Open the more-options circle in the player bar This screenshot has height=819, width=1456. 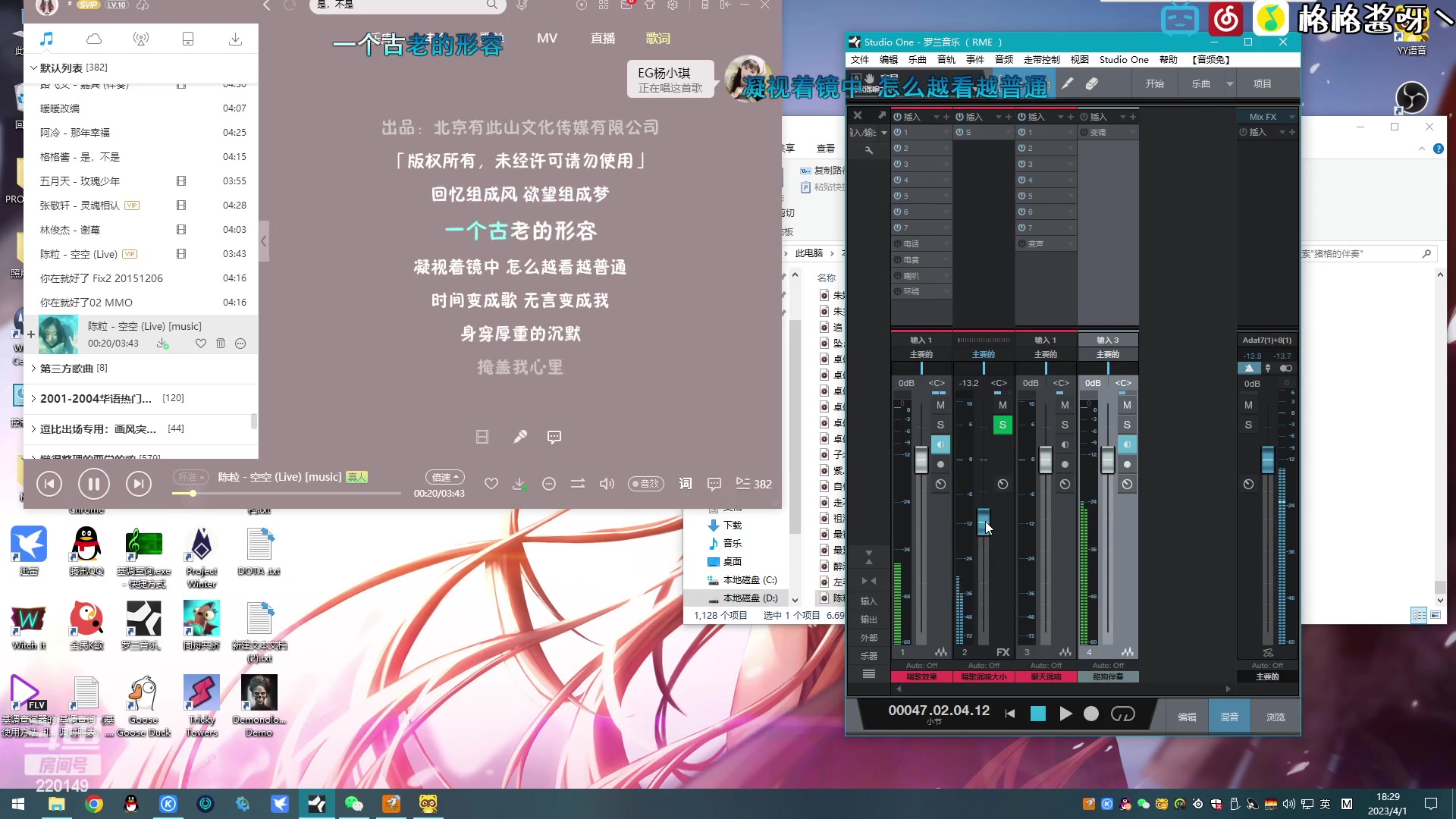549,484
